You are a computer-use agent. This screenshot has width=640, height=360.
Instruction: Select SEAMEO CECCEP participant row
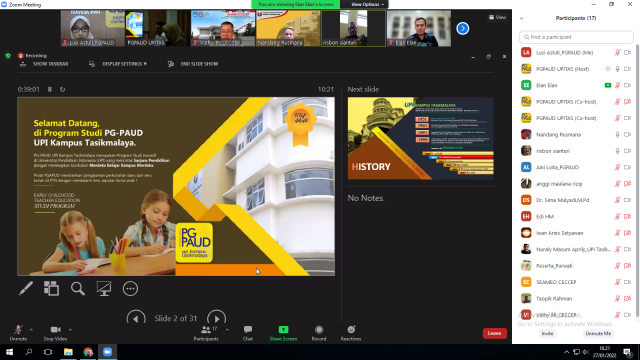click(576, 282)
